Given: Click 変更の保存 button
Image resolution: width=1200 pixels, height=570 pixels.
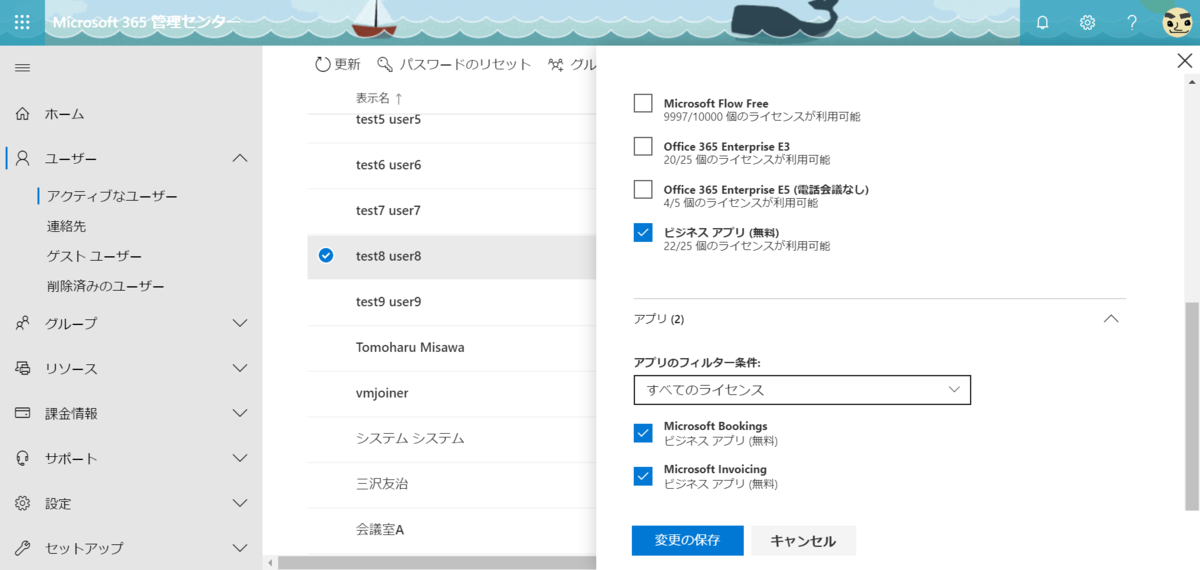Looking at the screenshot, I should (x=688, y=541).
